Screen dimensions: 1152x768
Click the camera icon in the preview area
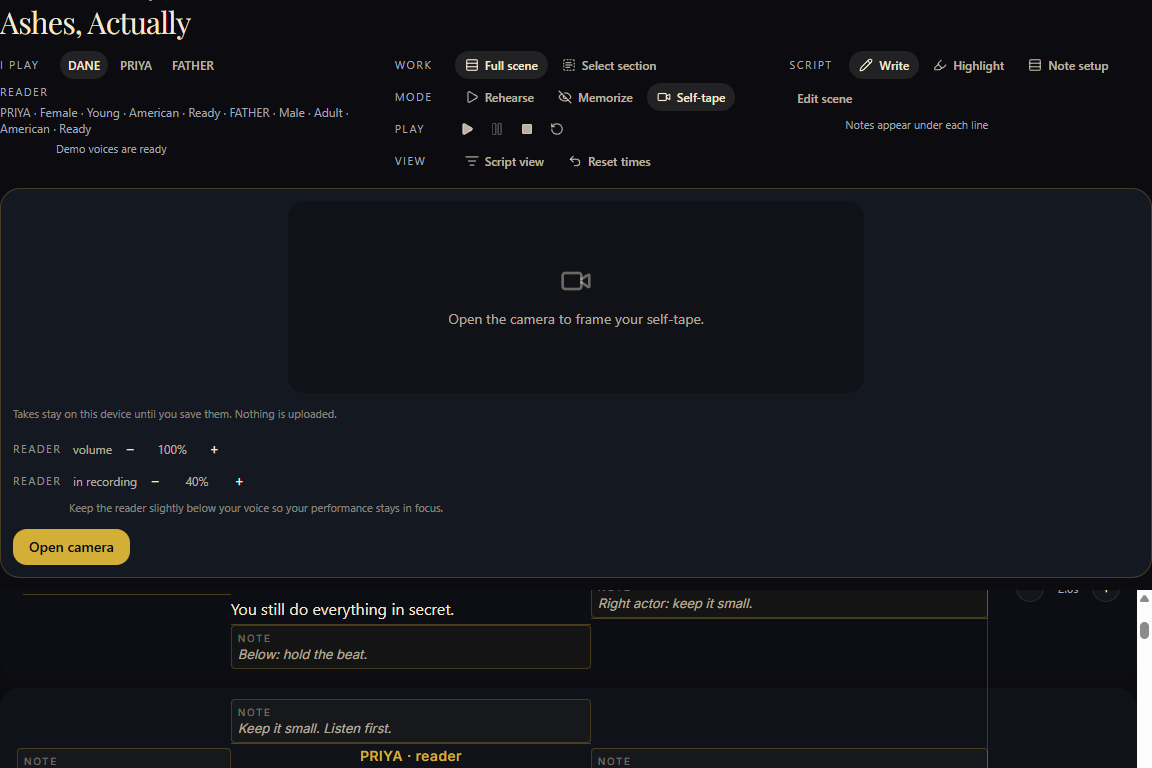coord(576,281)
